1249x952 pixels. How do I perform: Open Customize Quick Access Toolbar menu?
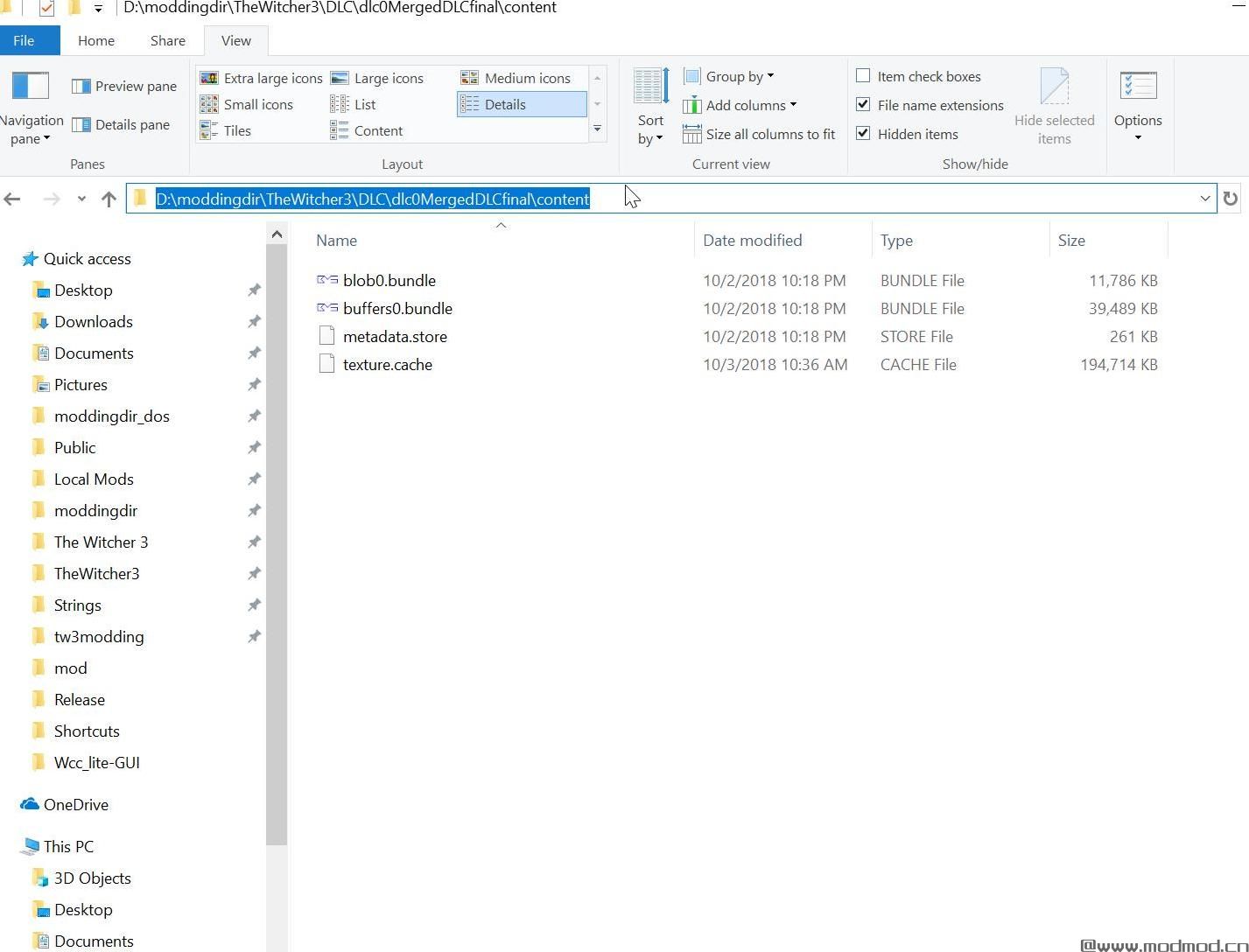[x=98, y=9]
